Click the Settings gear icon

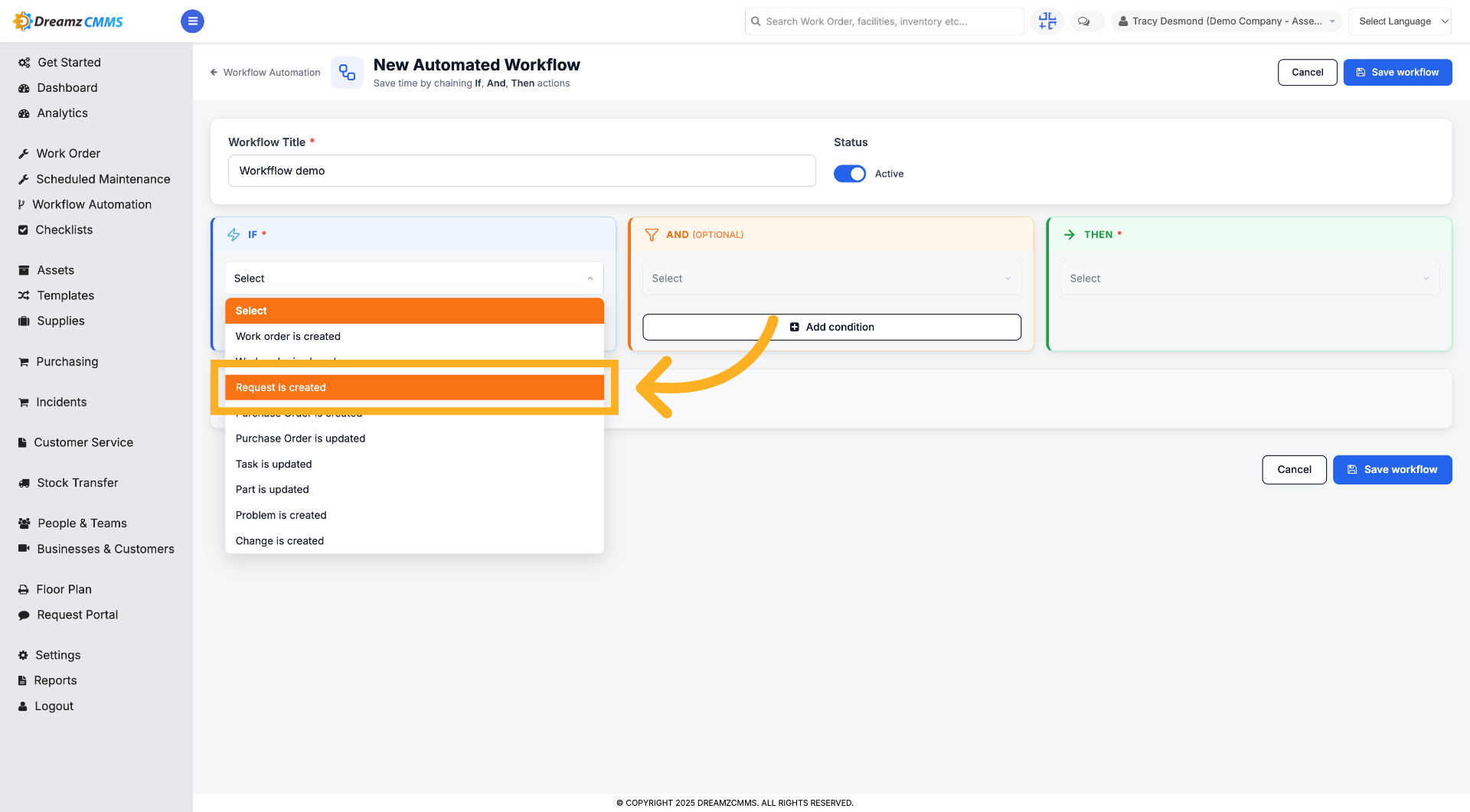23,655
